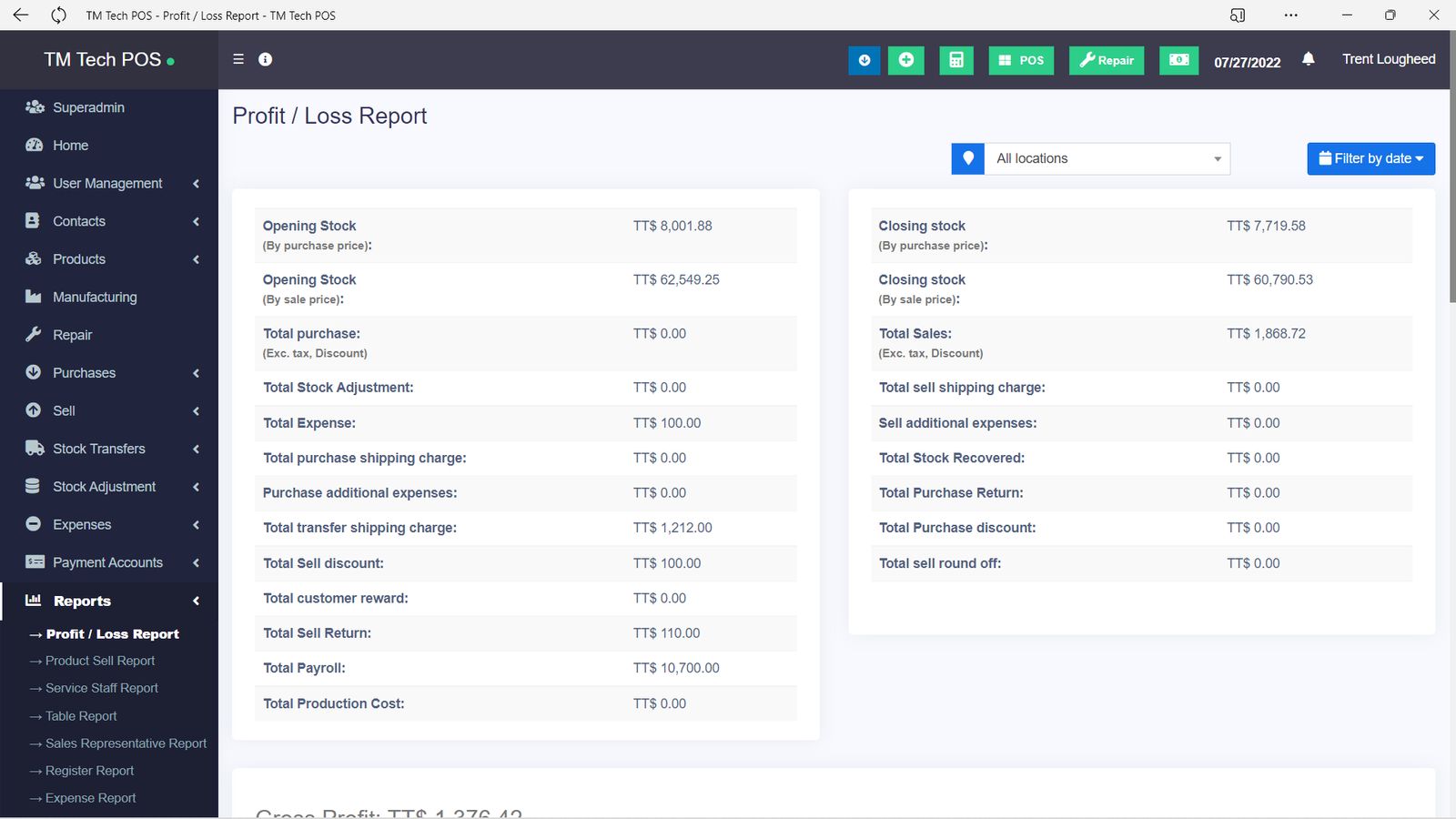Open the All locations dropdown
The image size is (1456, 819).
1107,158
